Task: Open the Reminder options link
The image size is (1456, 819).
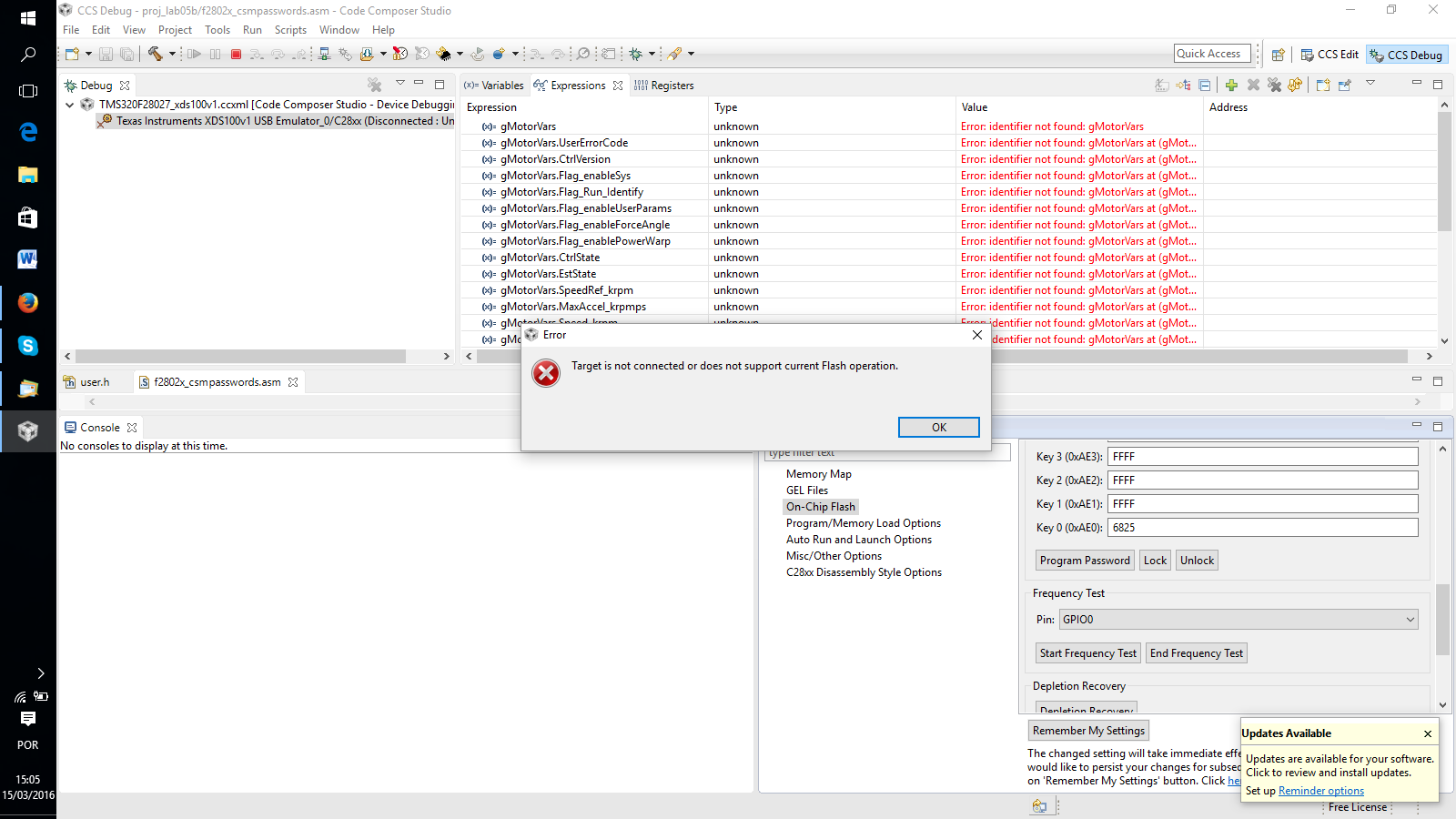Action: [x=1320, y=790]
